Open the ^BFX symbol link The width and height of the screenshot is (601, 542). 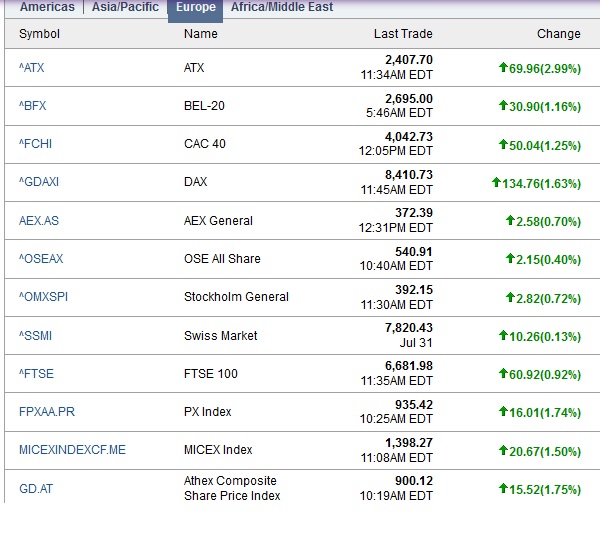click(33, 106)
